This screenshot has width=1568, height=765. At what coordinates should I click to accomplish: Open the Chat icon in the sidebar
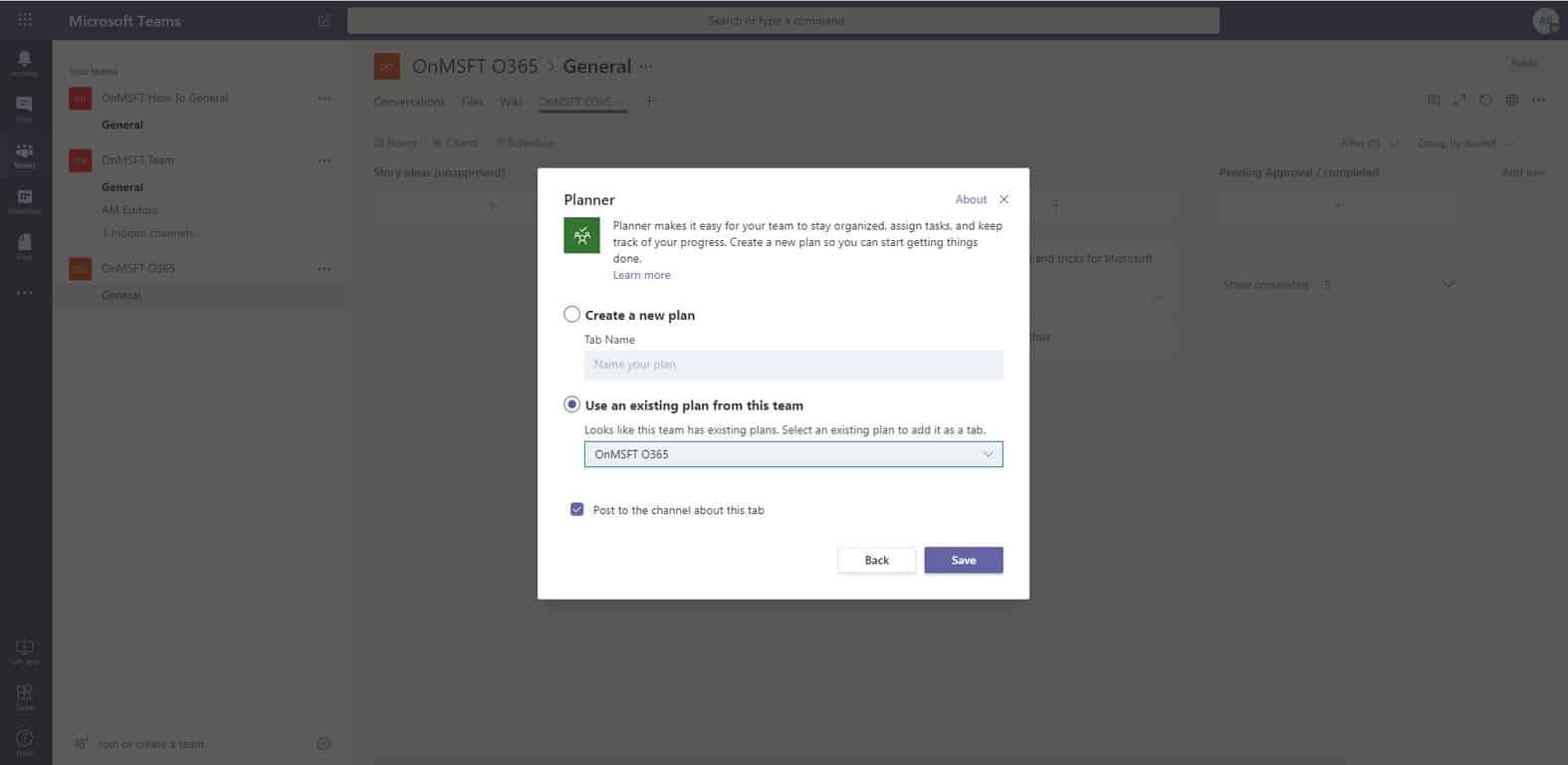(x=24, y=108)
